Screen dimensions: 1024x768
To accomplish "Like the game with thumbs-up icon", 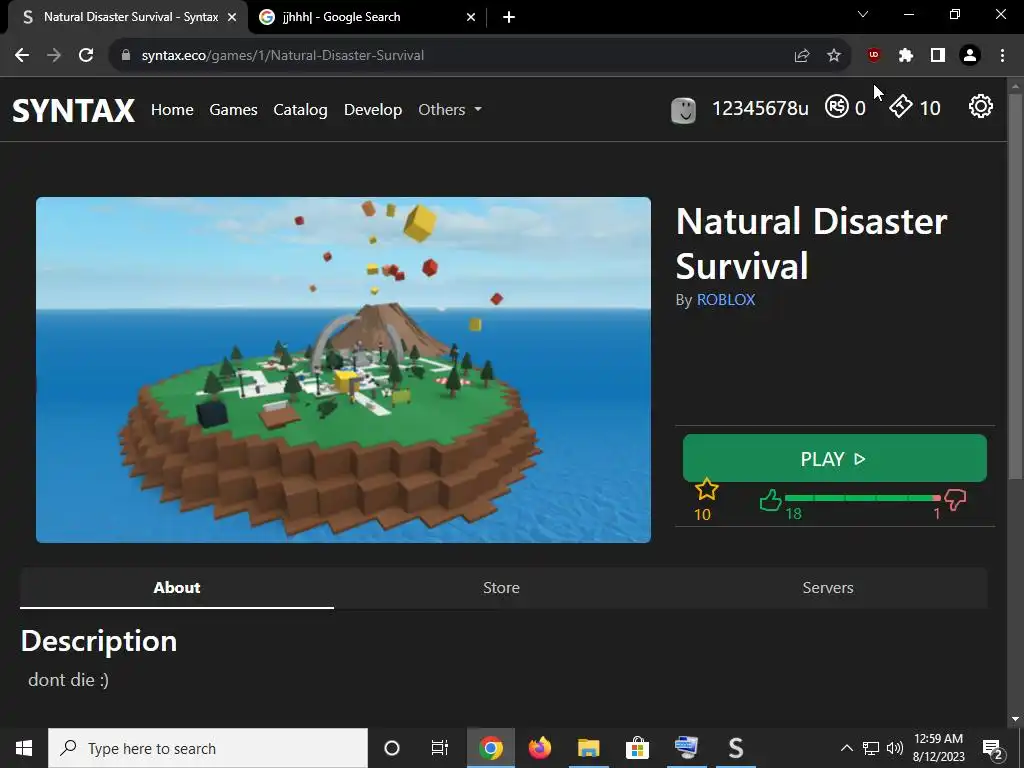I will 771,501.
